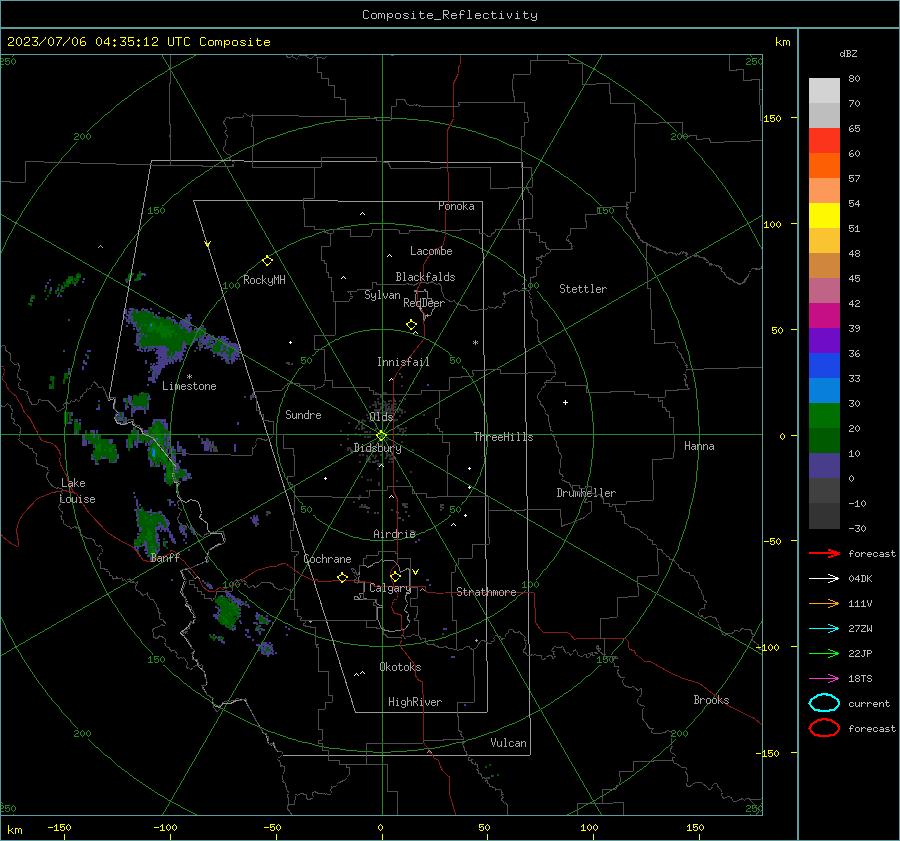Viewport: 900px width, 841px height.
Task: Click the yellow v marker northeast of Calgary
Action: point(416,572)
